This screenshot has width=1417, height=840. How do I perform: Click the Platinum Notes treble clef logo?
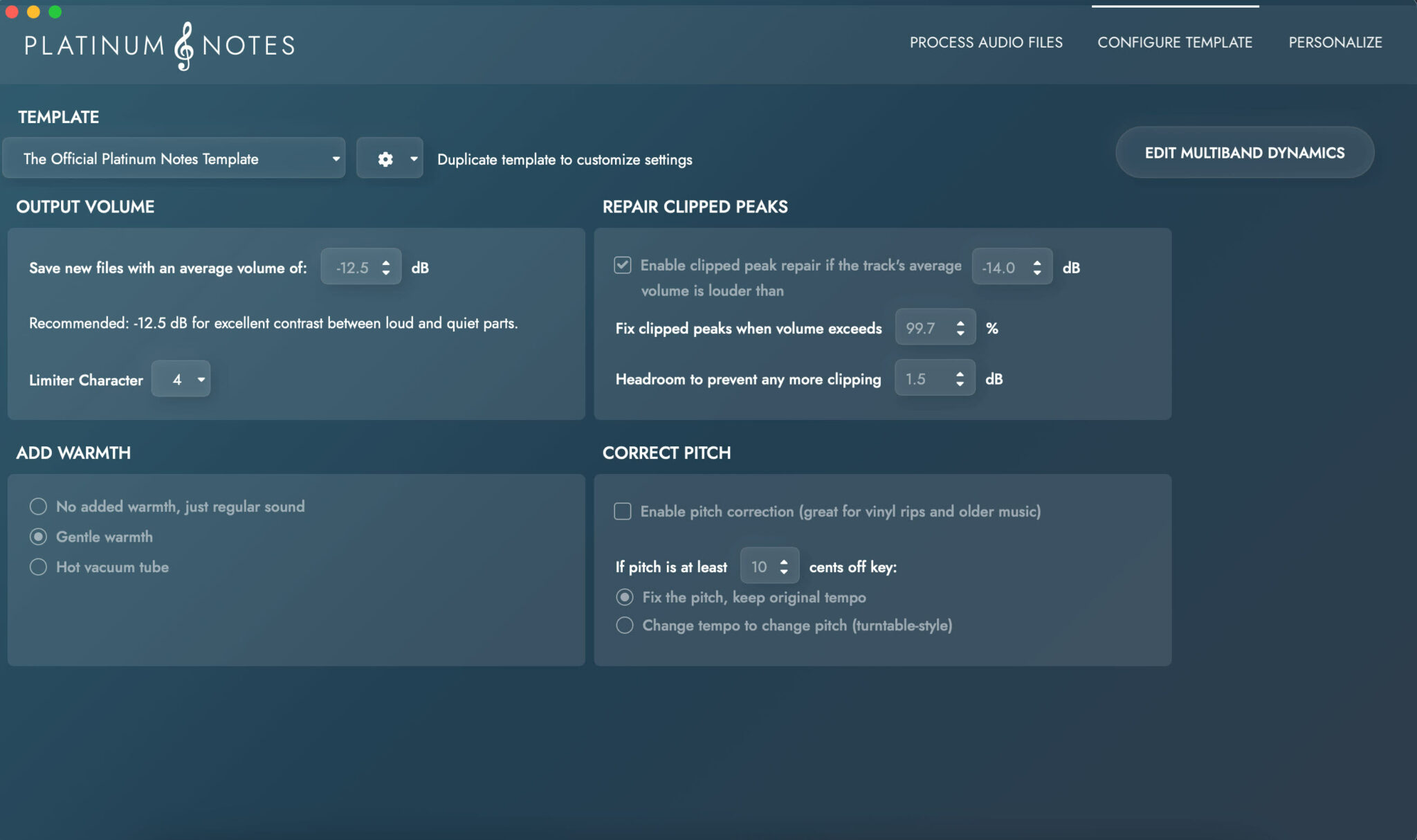(x=183, y=46)
